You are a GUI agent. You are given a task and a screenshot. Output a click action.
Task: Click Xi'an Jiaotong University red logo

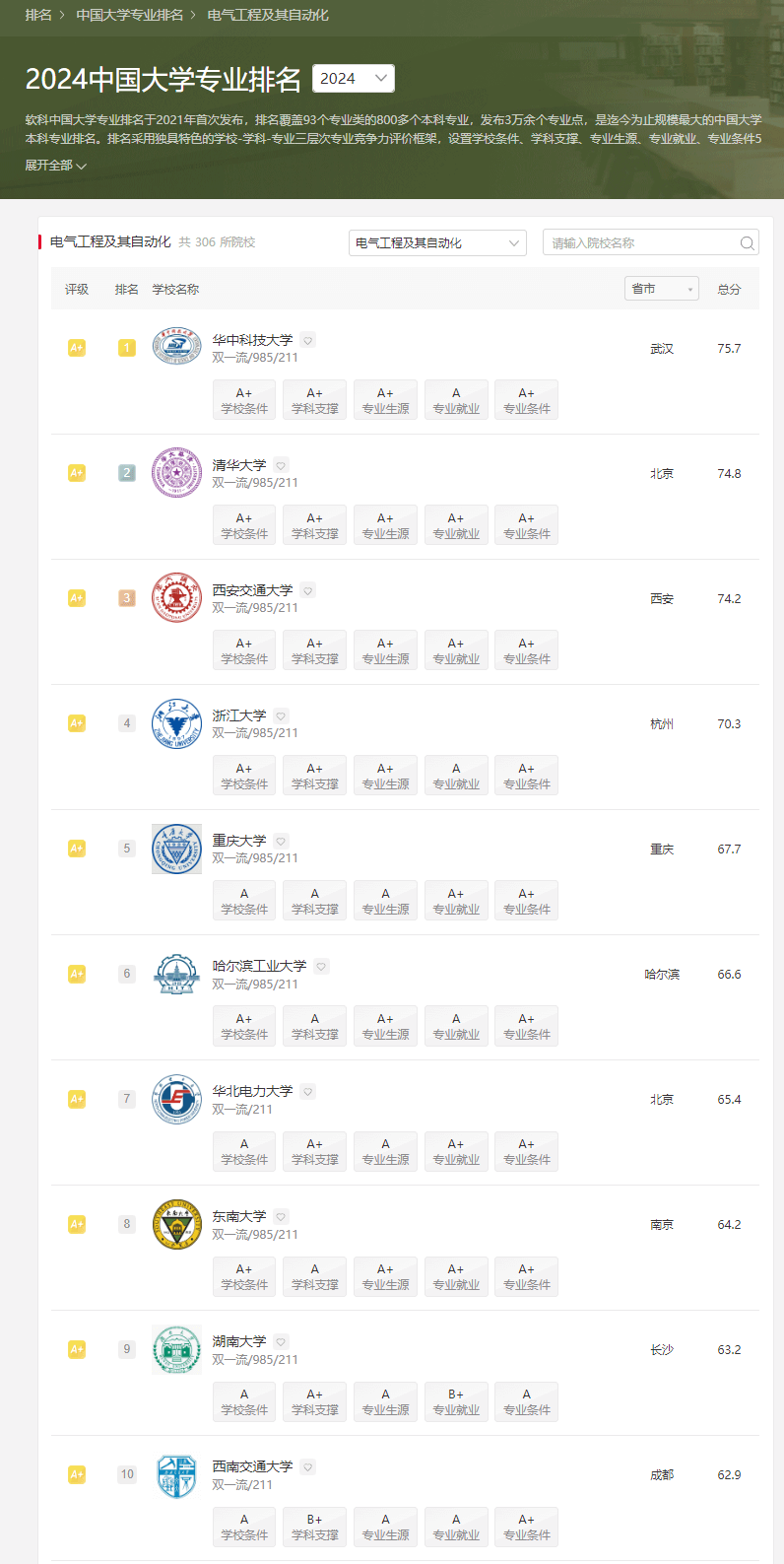click(x=176, y=597)
